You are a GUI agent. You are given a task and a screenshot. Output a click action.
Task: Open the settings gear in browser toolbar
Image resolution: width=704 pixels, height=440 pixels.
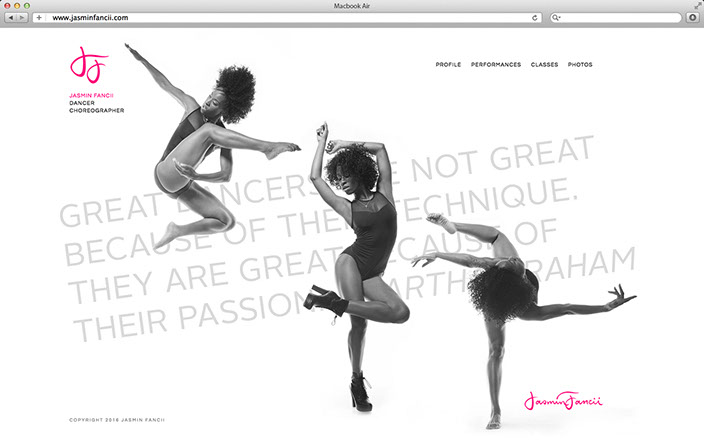[x=692, y=18]
